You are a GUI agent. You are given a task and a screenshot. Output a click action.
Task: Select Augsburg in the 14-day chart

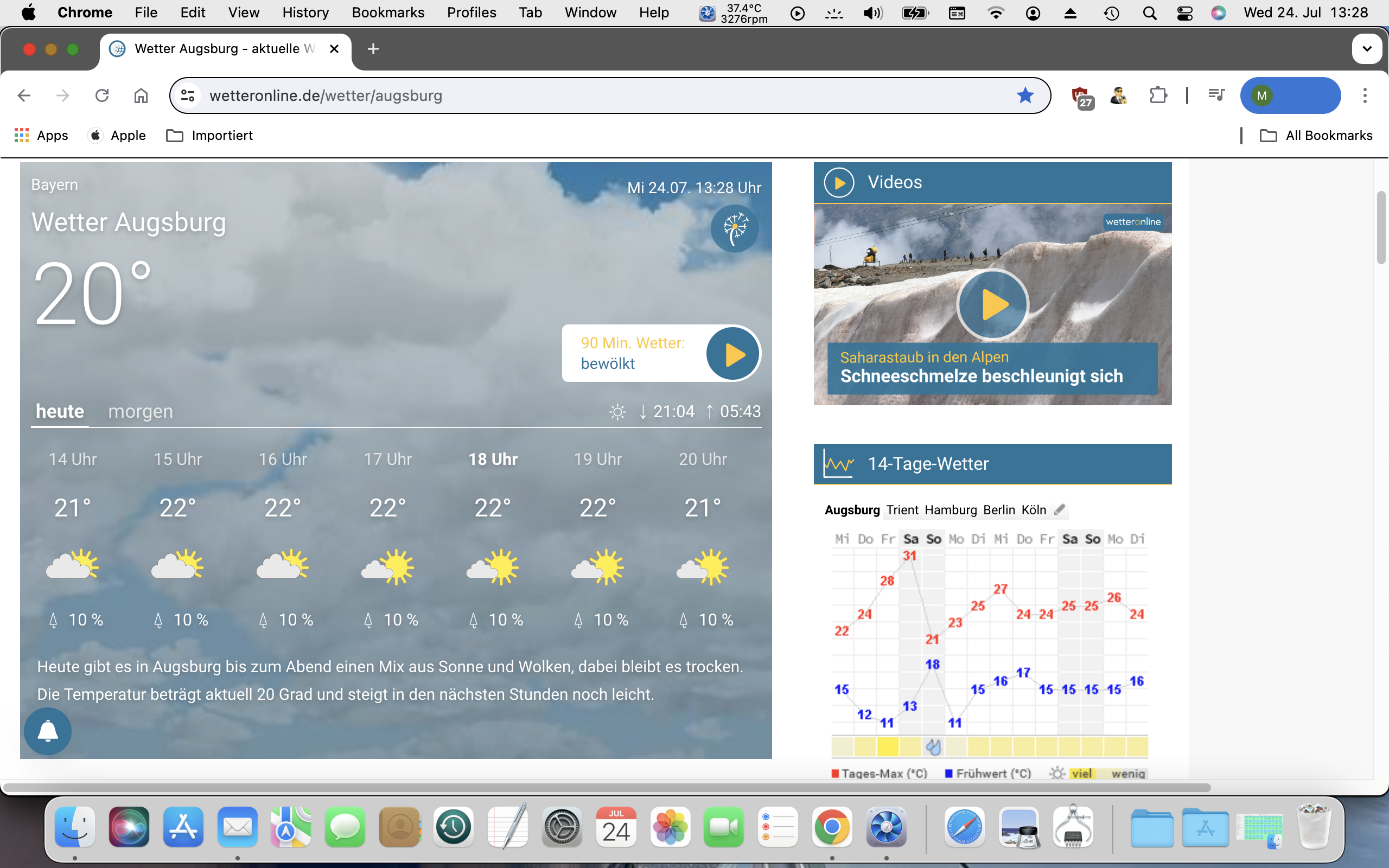(852, 510)
